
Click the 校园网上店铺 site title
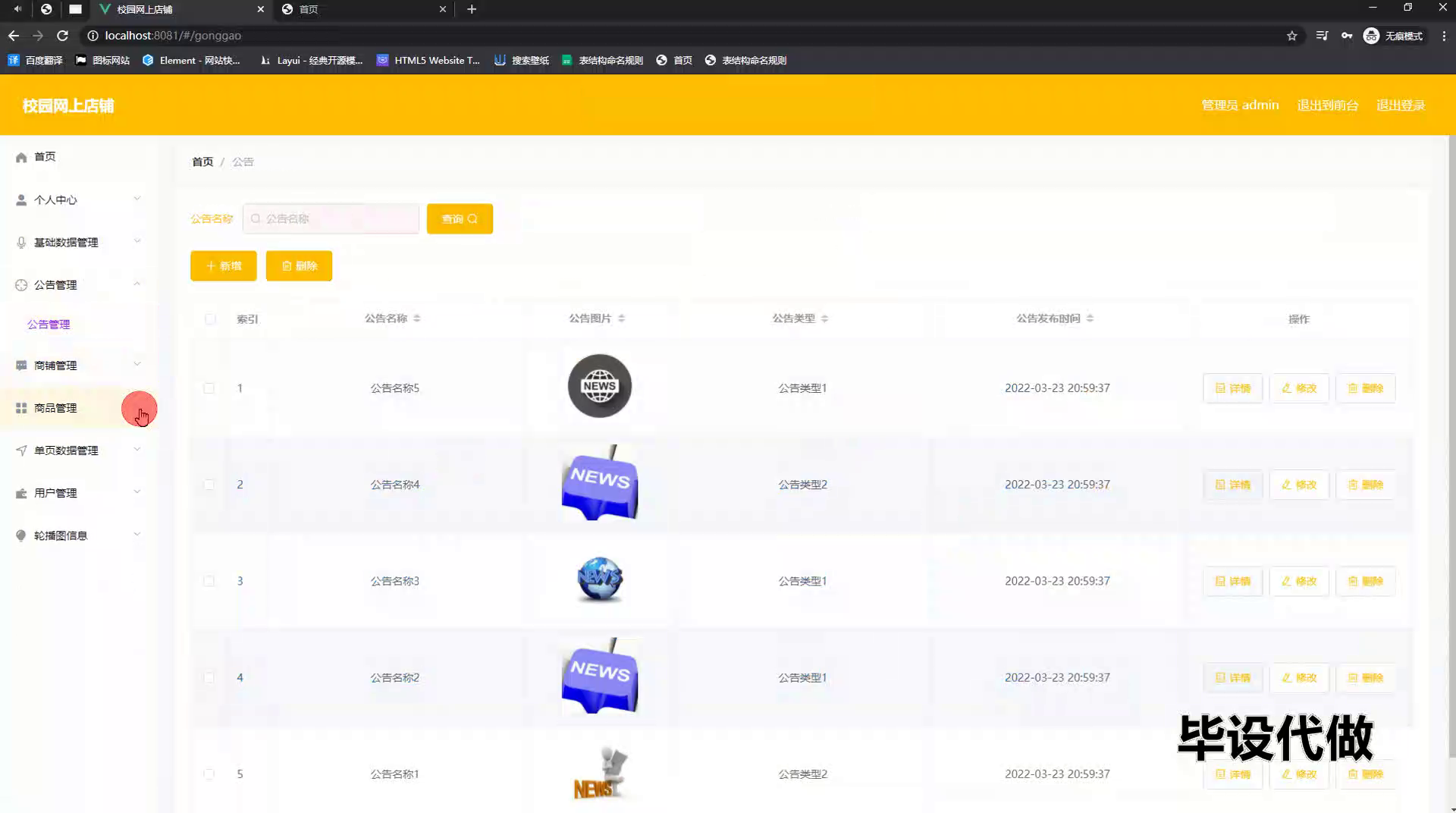68,105
